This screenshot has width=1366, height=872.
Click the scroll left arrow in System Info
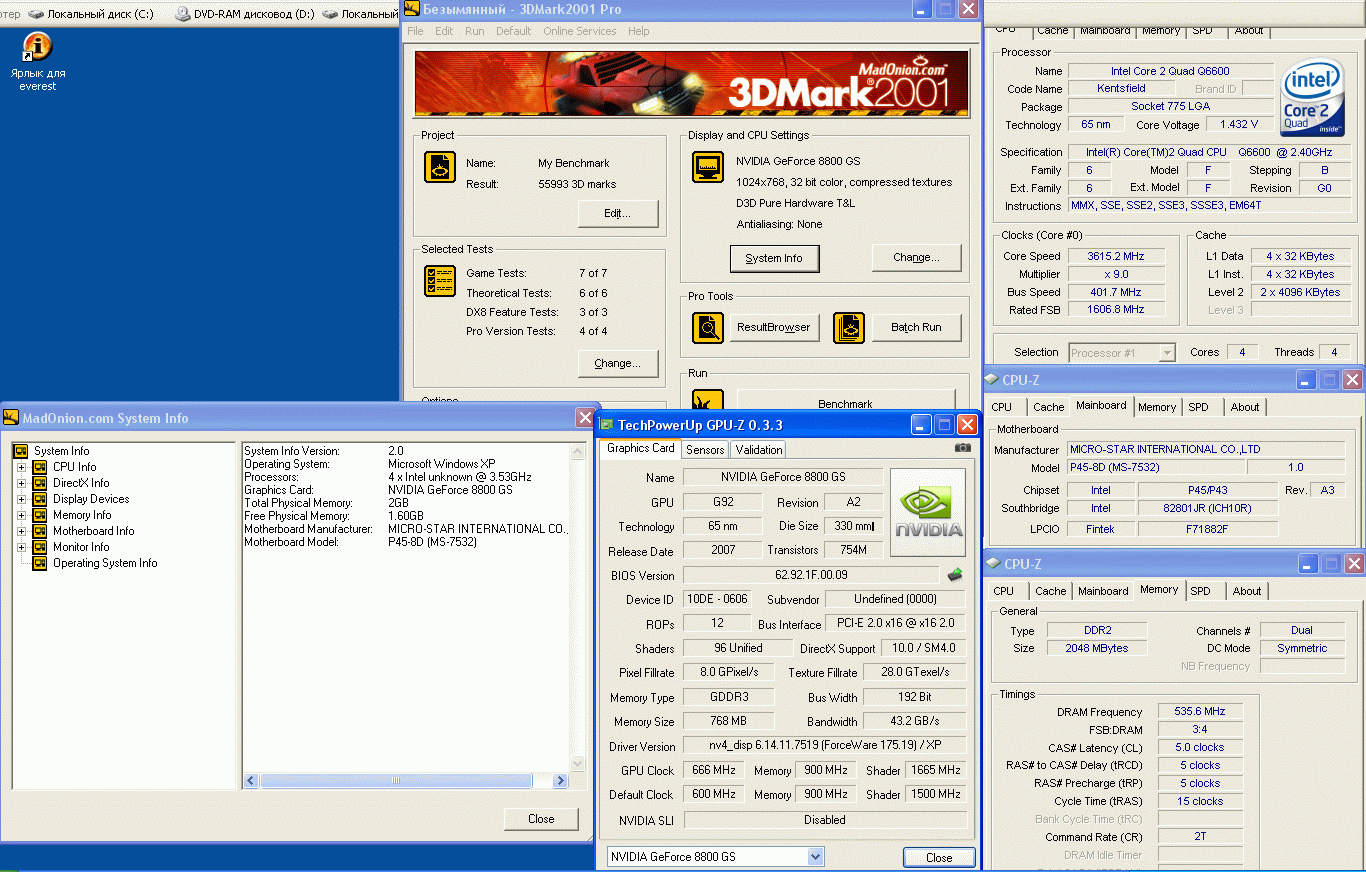coord(251,781)
